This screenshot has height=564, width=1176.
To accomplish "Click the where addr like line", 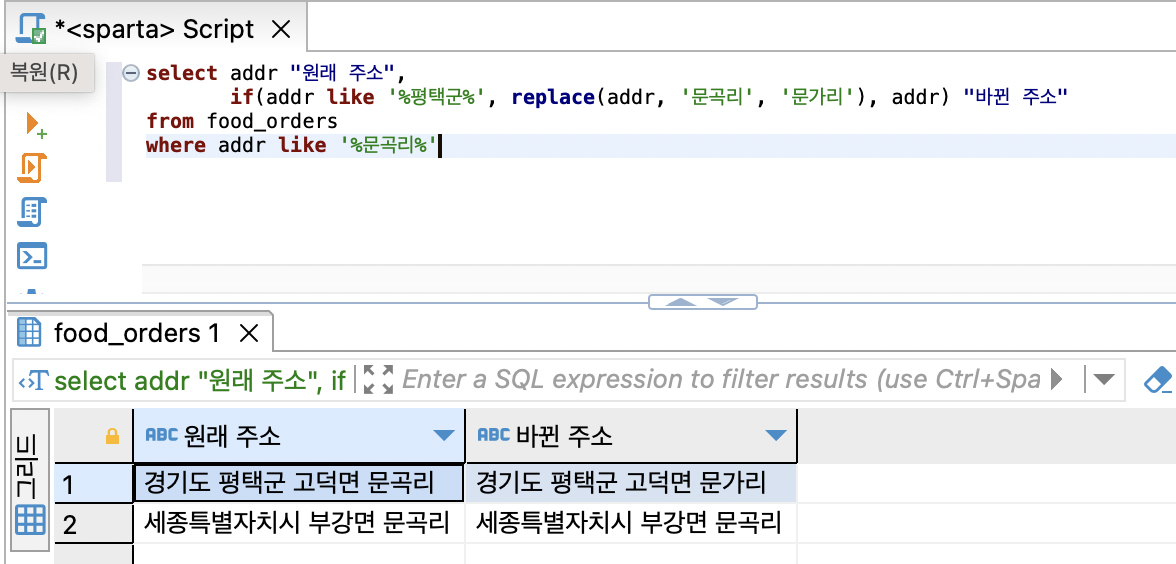I will 292,145.
